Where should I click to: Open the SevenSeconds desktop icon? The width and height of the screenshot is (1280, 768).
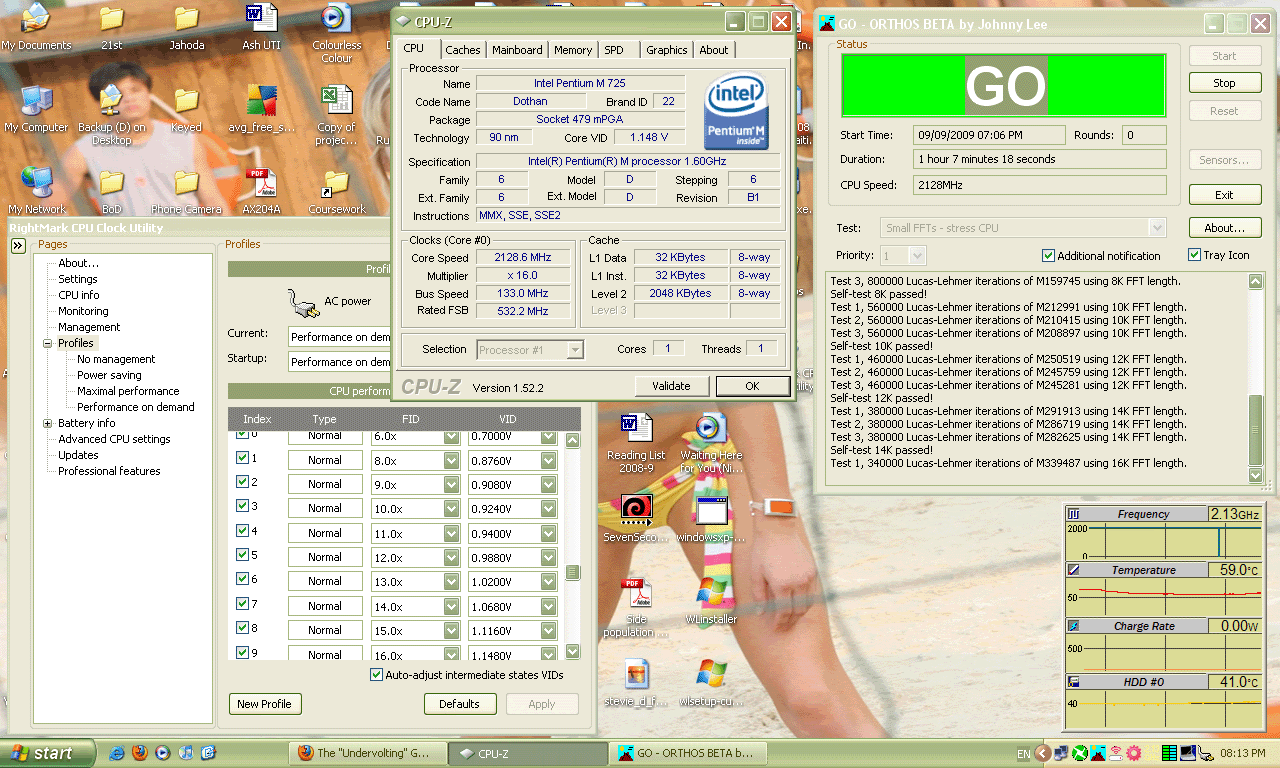click(635, 510)
